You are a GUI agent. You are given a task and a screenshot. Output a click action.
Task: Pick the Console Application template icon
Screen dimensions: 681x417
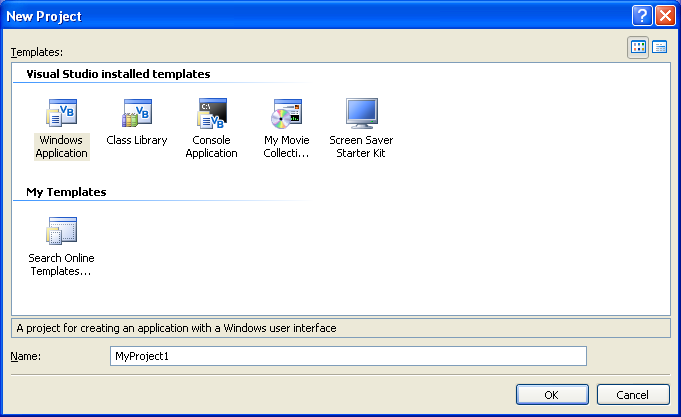pyautogui.click(x=212, y=113)
